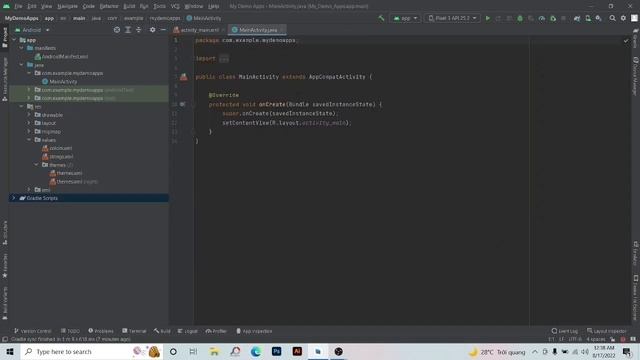Open the Navigate menu
Viewport: 640px width, 360px height.
[x=67, y=6]
